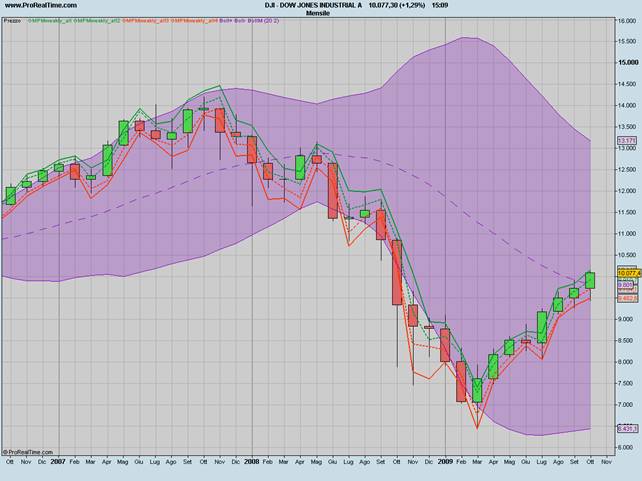Screen dimensions: 642x481
Task: Select the BolM (20 2) legend entry
Action: 264,20
